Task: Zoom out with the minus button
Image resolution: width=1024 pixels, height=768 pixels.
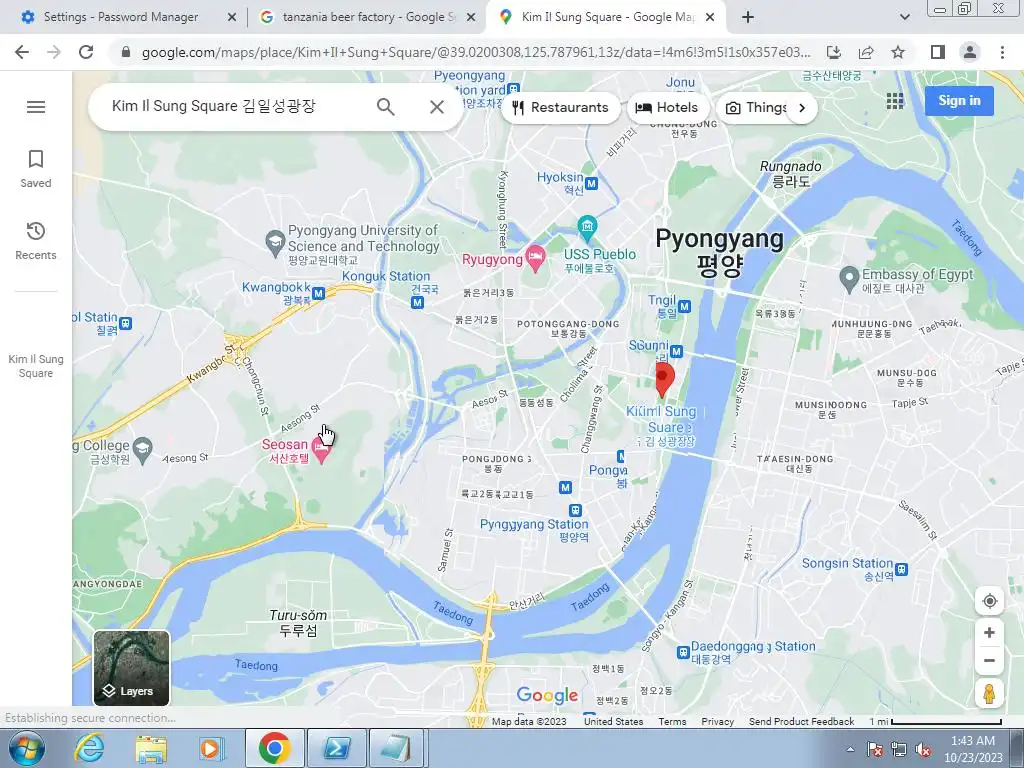Action: (989, 661)
